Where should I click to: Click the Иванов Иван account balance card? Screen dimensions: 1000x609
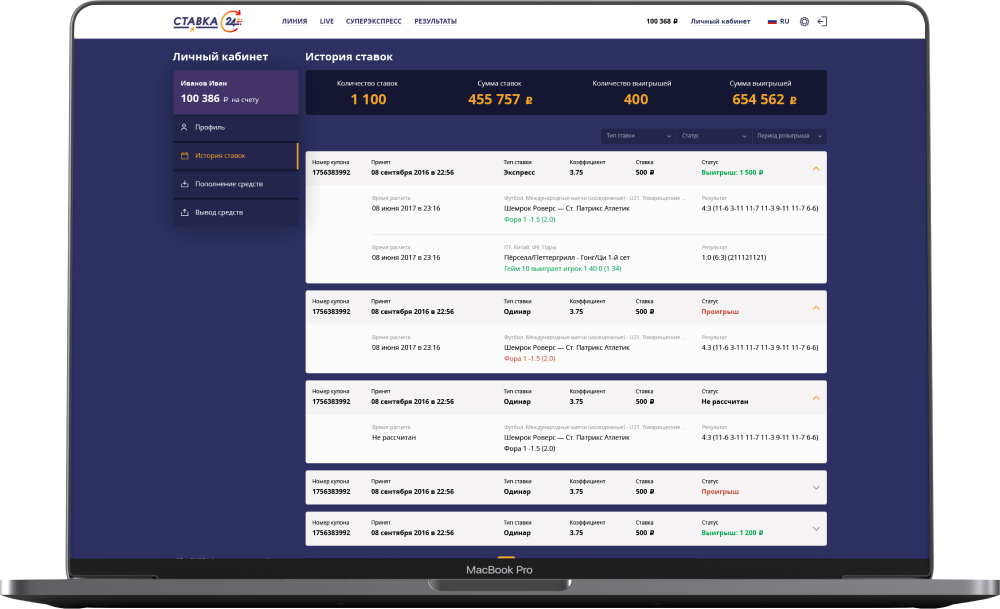[235, 92]
